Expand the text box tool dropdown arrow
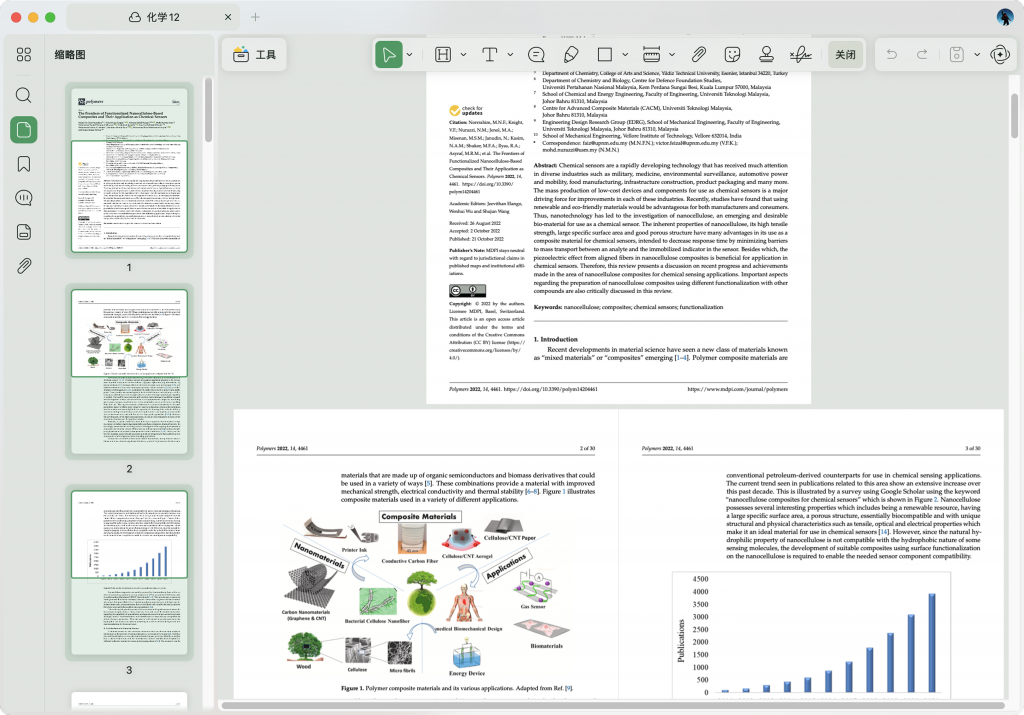The width and height of the screenshot is (1024, 715). [510, 55]
